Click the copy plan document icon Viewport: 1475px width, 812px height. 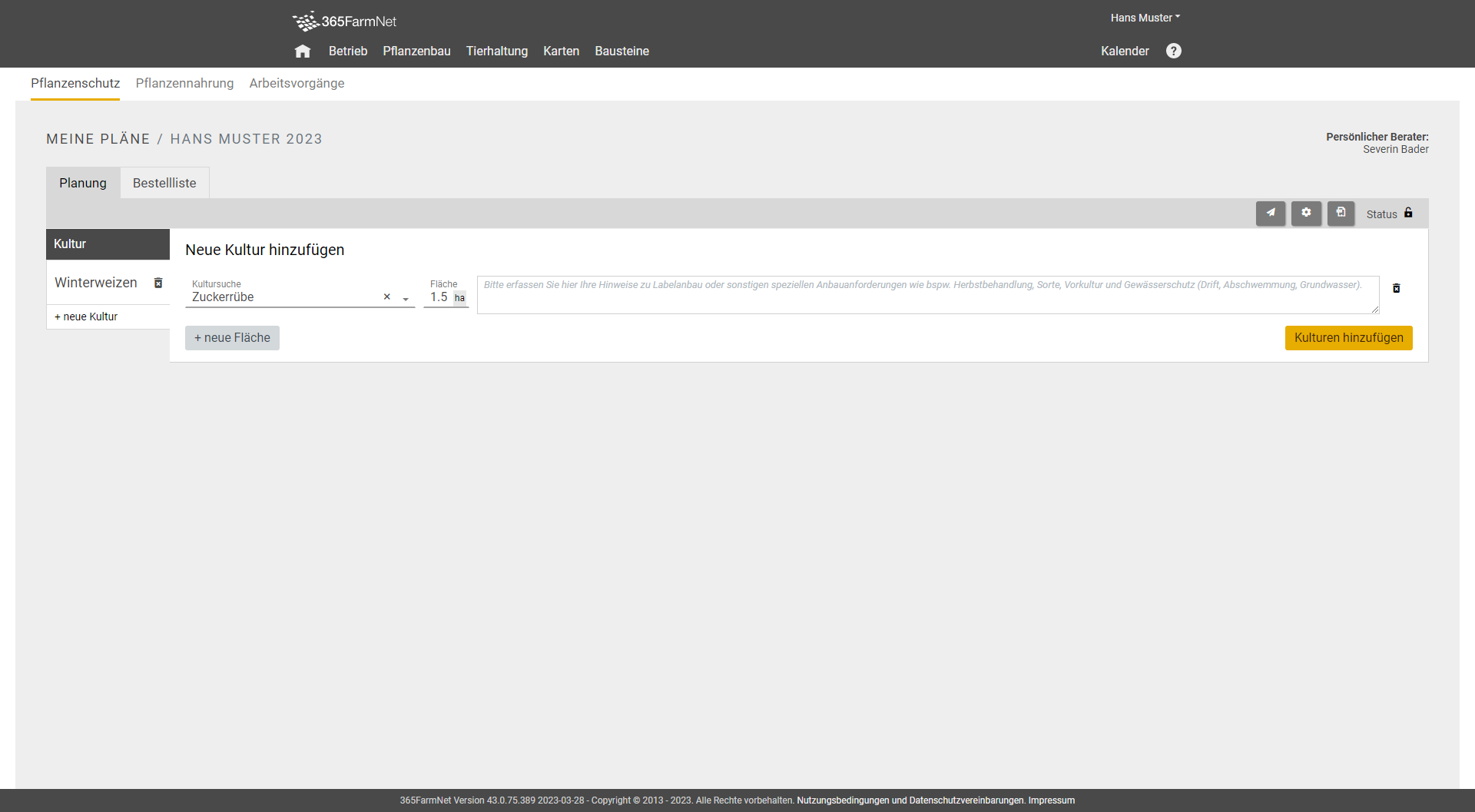(1341, 214)
